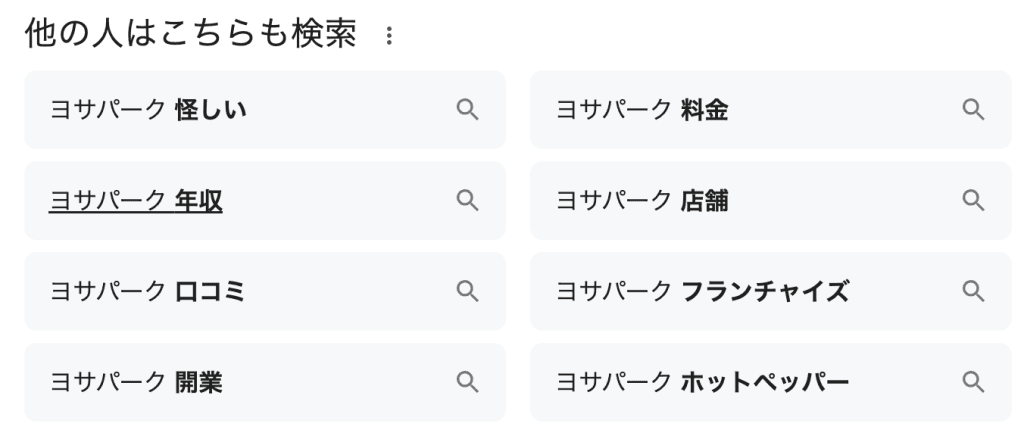
Task: Select the ヨサパーク 開業 related search
Action: [136, 381]
